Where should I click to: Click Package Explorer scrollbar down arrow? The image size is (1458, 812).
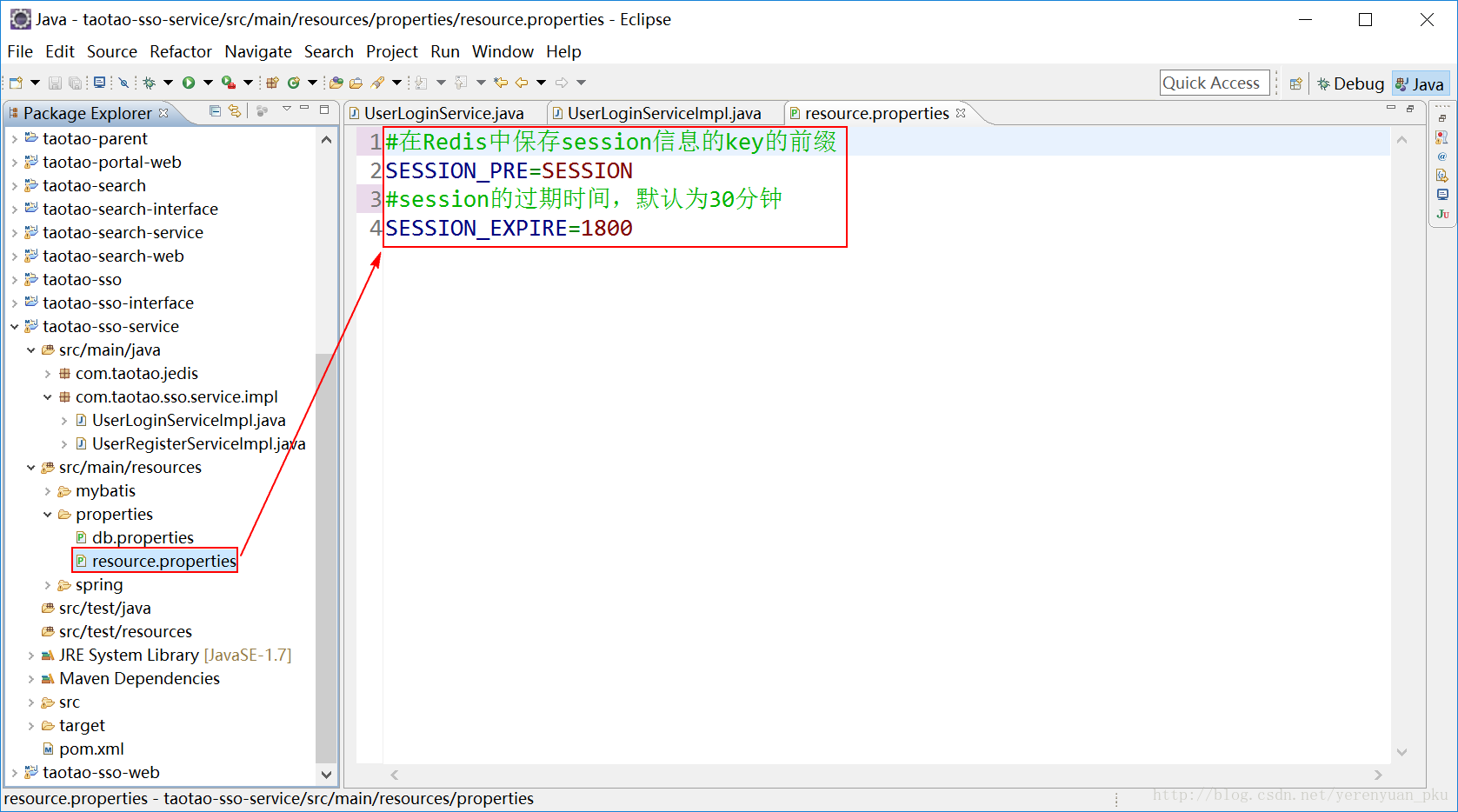pyautogui.click(x=326, y=774)
